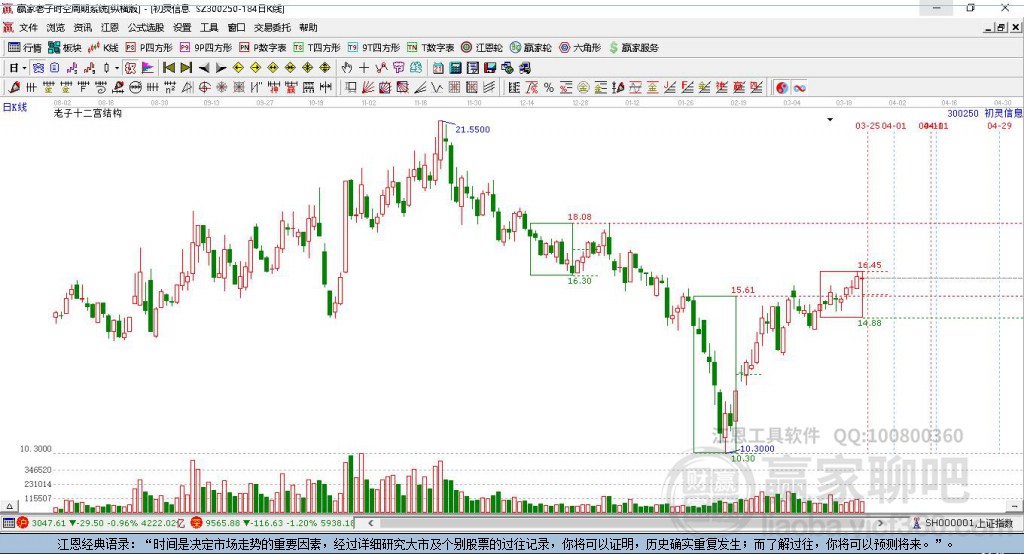Launch the 江恩轮 tool
Viewport: 1024px width, 554px height.
(481, 47)
